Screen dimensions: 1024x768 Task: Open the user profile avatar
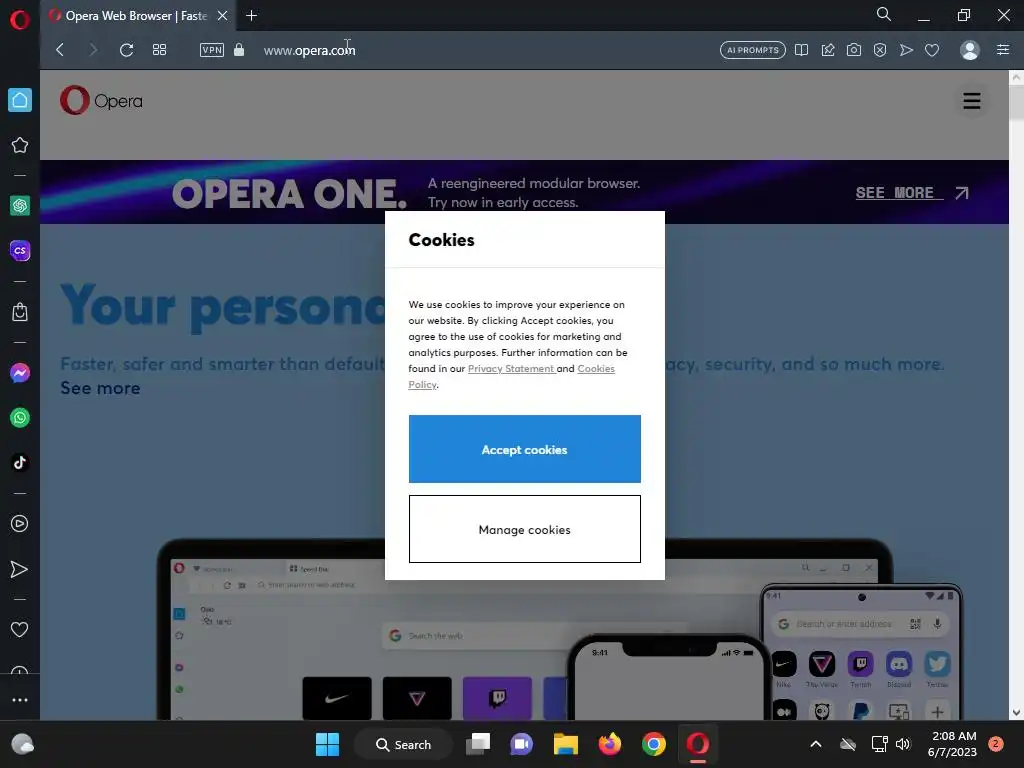(970, 50)
